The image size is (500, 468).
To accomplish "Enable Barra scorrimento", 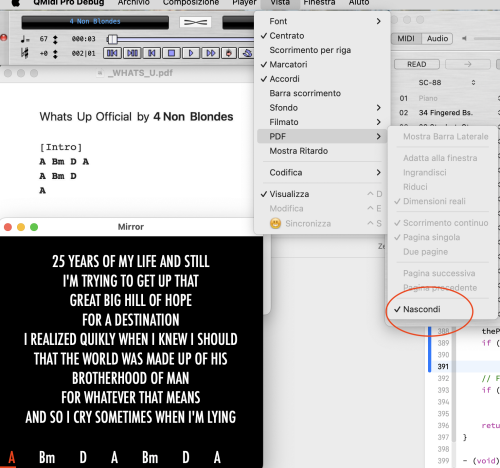I will [322, 93].
